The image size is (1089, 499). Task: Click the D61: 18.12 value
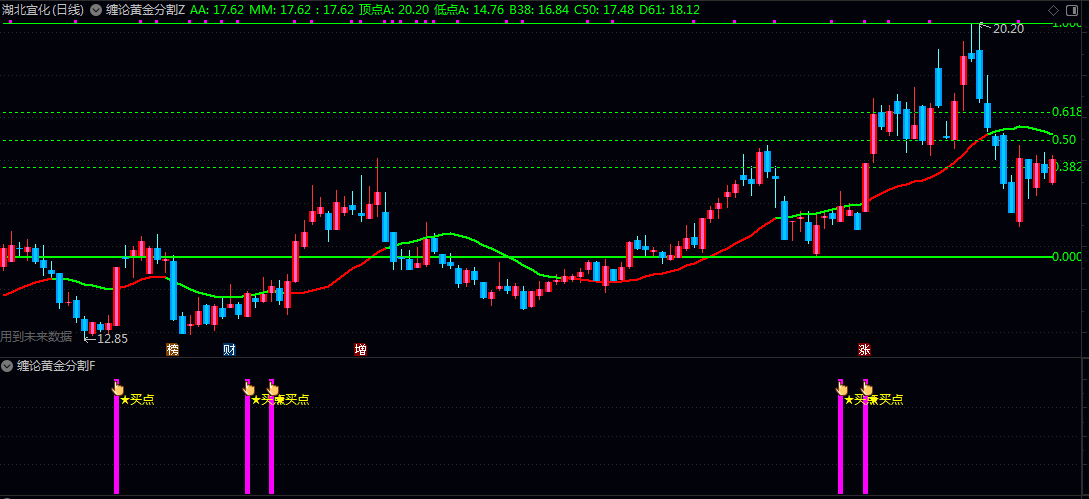click(670, 10)
